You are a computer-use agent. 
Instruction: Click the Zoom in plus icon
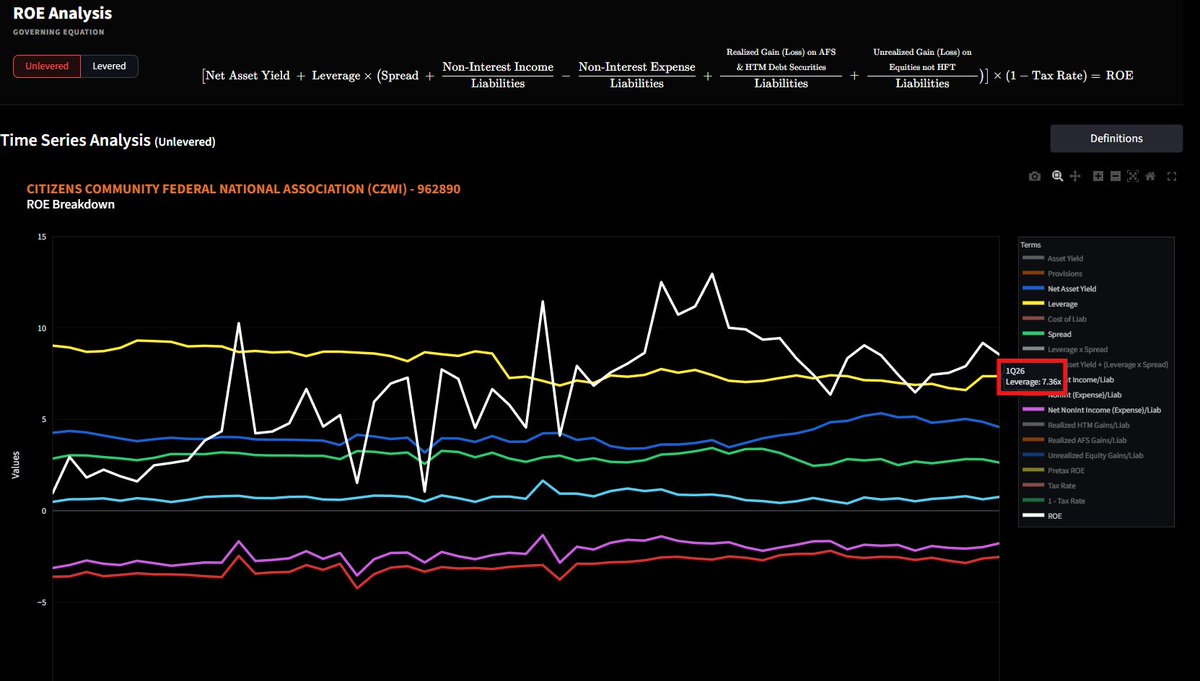pyautogui.click(x=1098, y=176)
